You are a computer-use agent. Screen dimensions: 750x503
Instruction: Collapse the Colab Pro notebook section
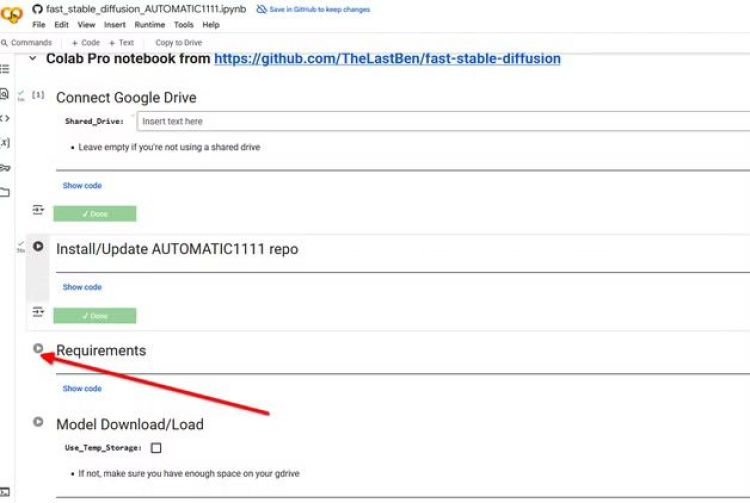pyautogui.click(x=33, y=59)
